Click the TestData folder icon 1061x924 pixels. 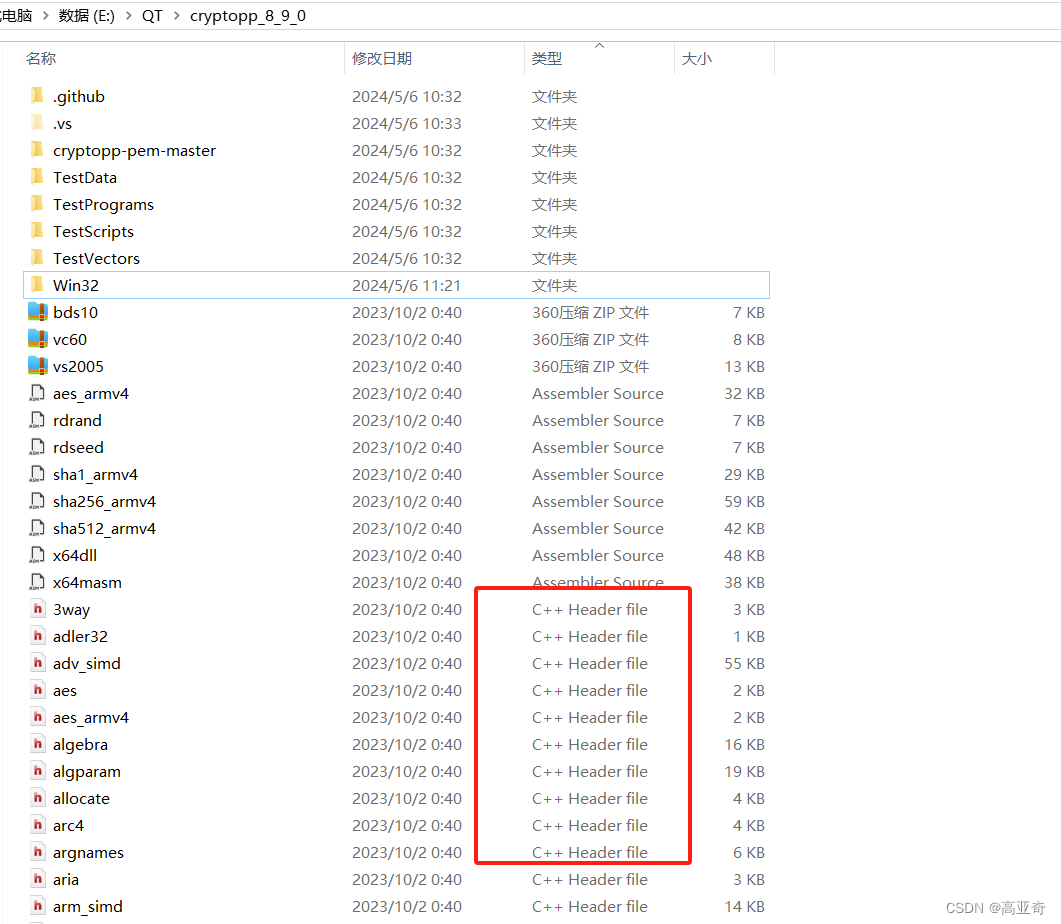point(38,177)
